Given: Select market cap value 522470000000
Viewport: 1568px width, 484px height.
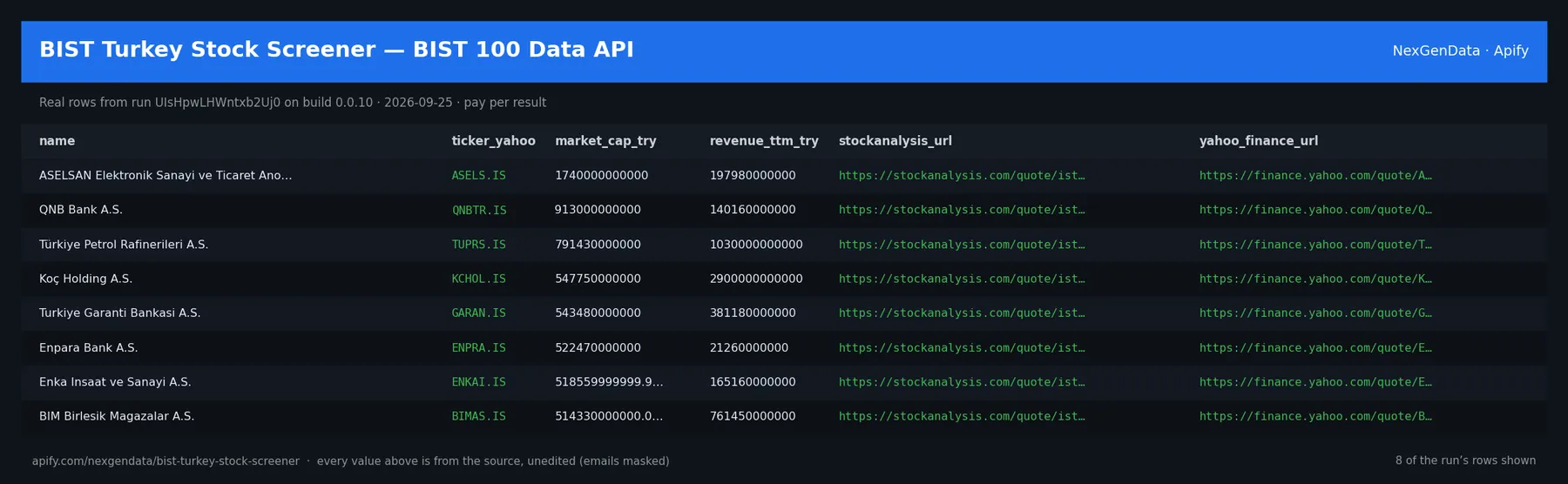Looking at the screenshot, I should click(x=598, y=347).
